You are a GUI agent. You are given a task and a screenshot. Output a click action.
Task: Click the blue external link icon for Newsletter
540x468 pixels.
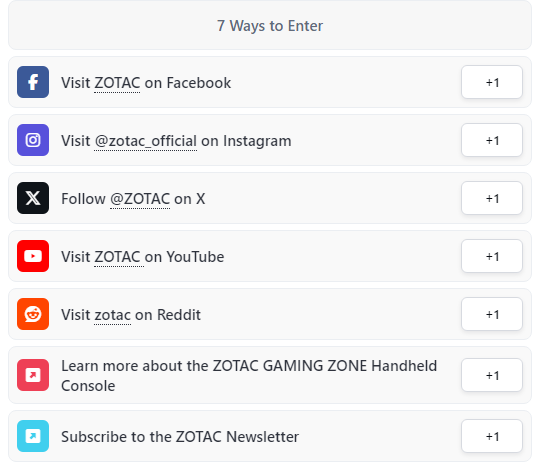click(33, 436)
